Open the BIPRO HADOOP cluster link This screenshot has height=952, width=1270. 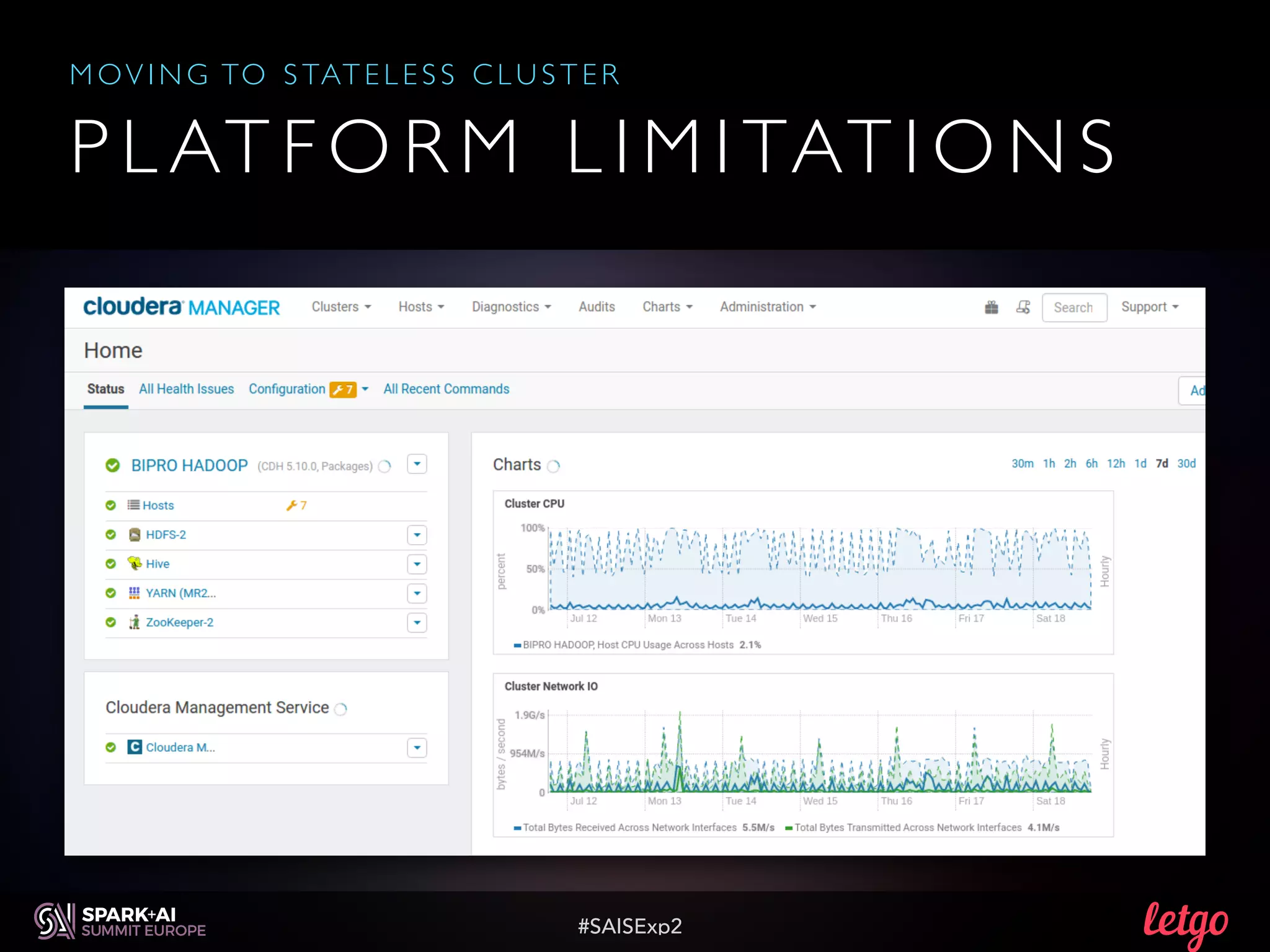coord(189,465)
